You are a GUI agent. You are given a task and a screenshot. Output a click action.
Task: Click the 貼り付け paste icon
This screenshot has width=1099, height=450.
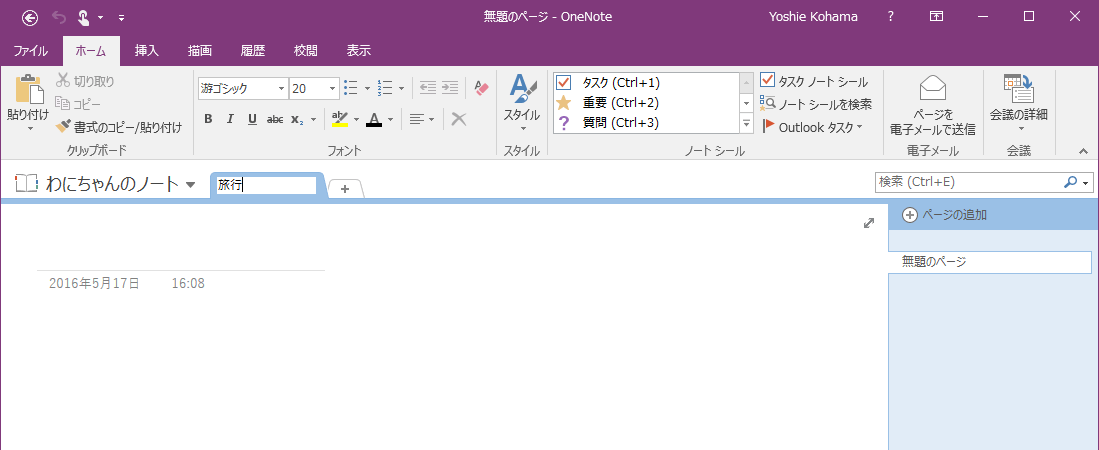(28, 89)
